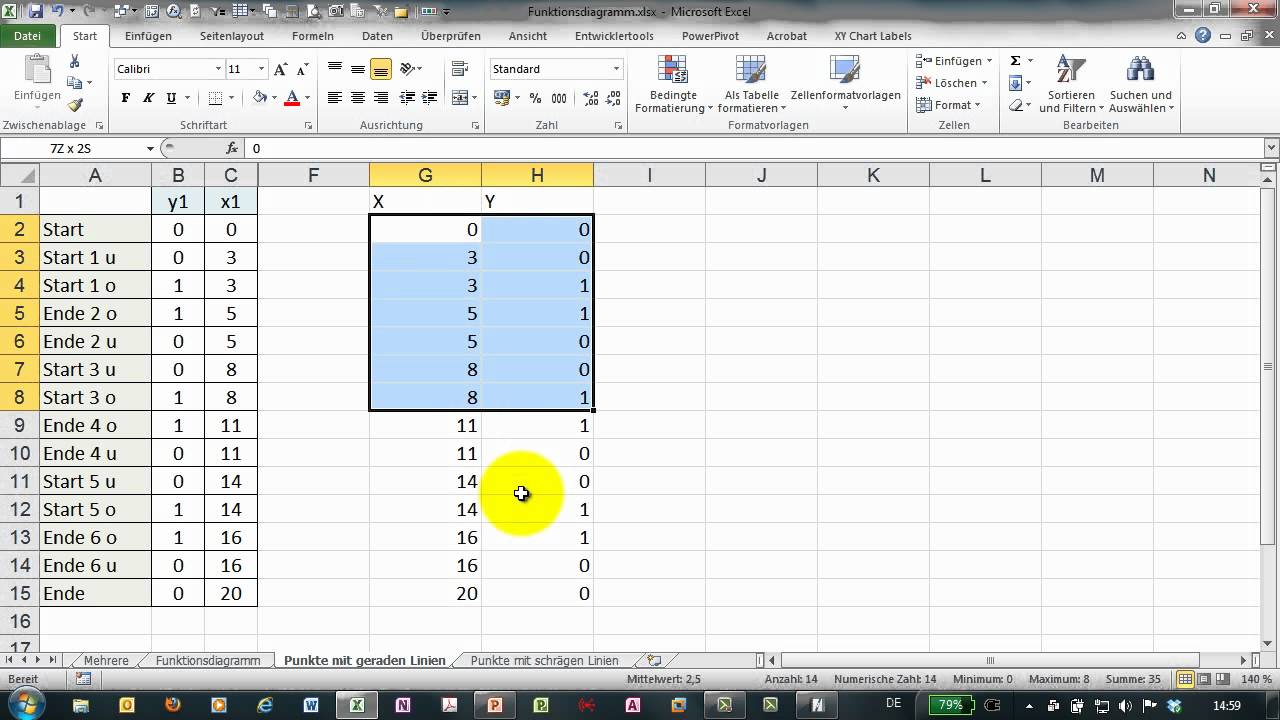
Task: Click the Word icon in Windows taskbar
Action: pos(310,705)
